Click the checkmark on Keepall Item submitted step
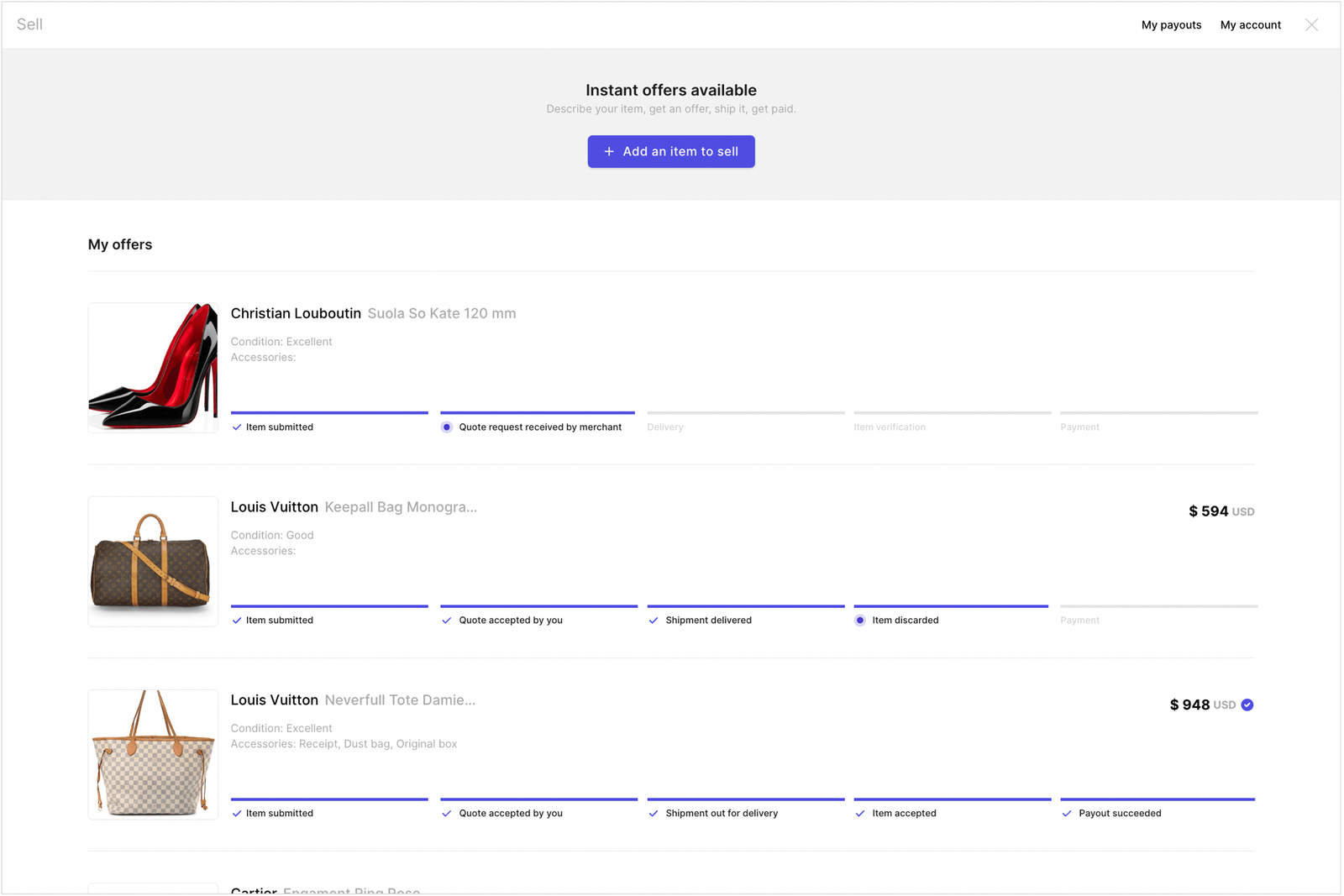The image size is (1344, 896). [237, 620]
